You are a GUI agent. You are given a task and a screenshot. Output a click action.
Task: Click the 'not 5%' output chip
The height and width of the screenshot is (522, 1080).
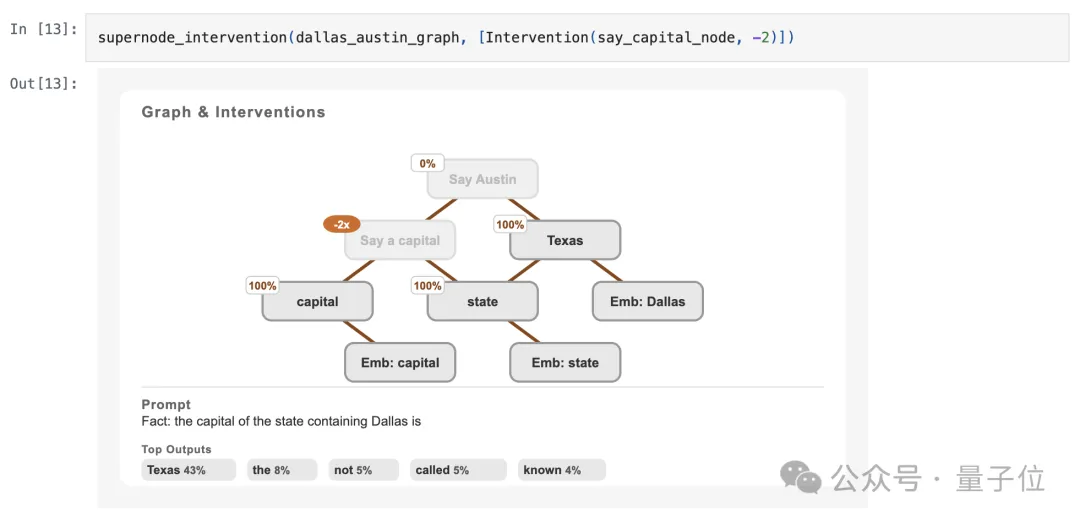point(364,470)
